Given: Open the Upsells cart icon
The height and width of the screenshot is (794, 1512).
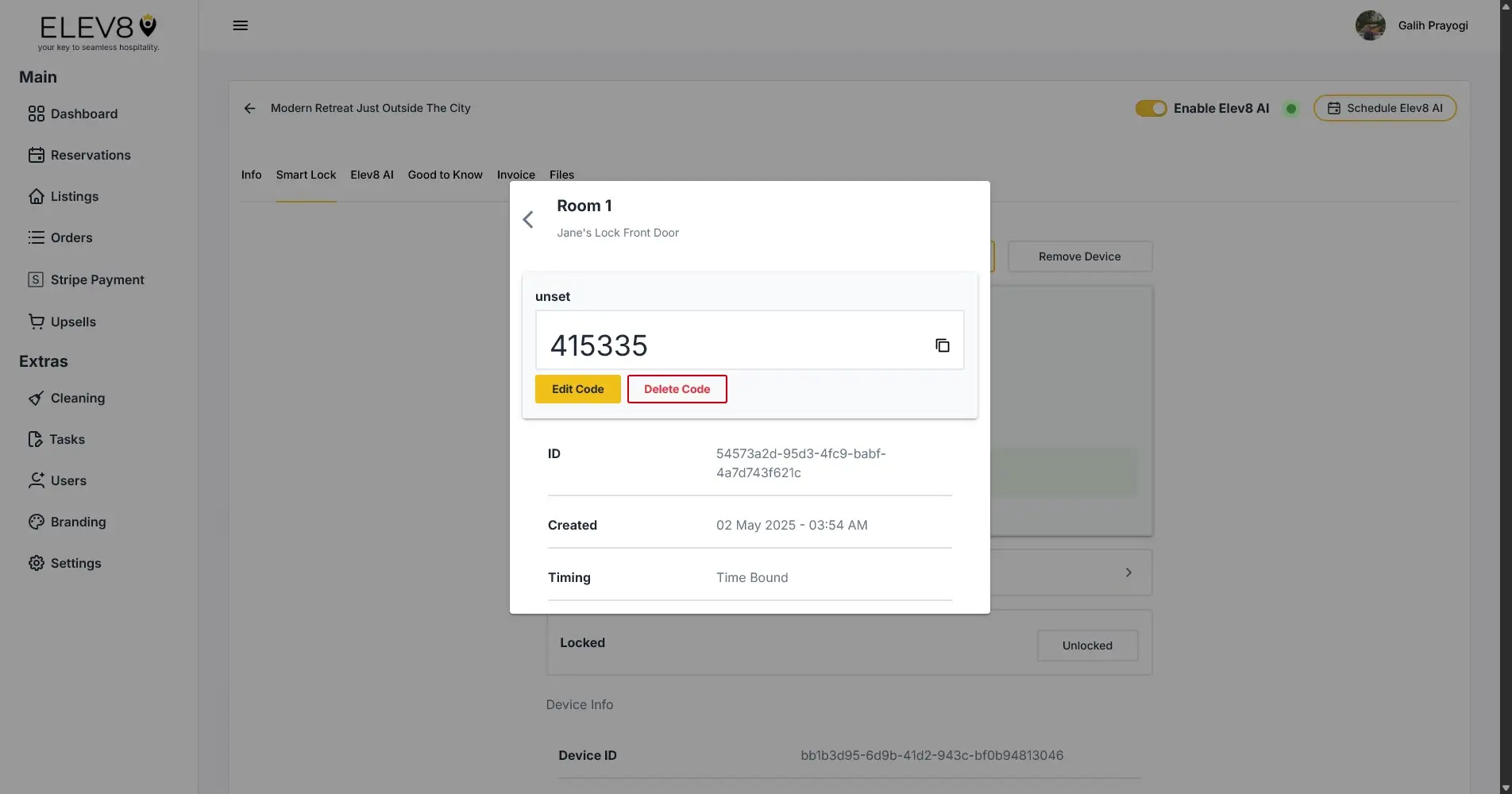Looking at the screenshot, I should (36, 322).
